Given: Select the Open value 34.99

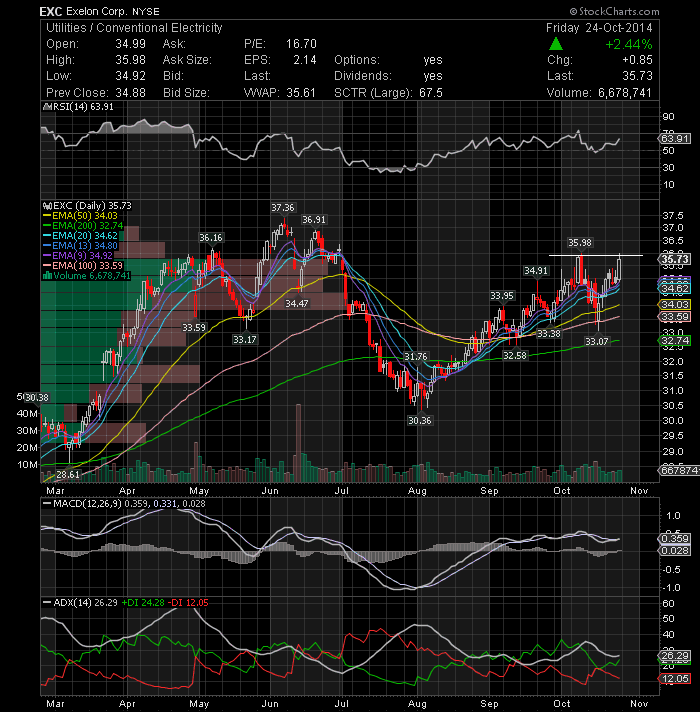Looking at the screenshot, I should pos(130,44).
